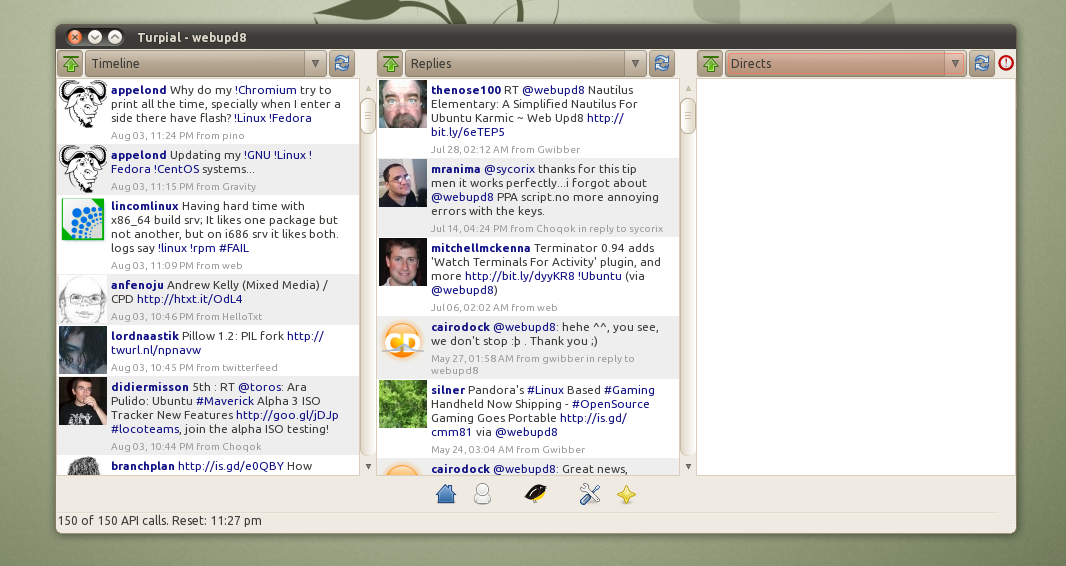Open the mranima username link
The height and width of the screenshot is (566, 1066).
tap(455, 169)
